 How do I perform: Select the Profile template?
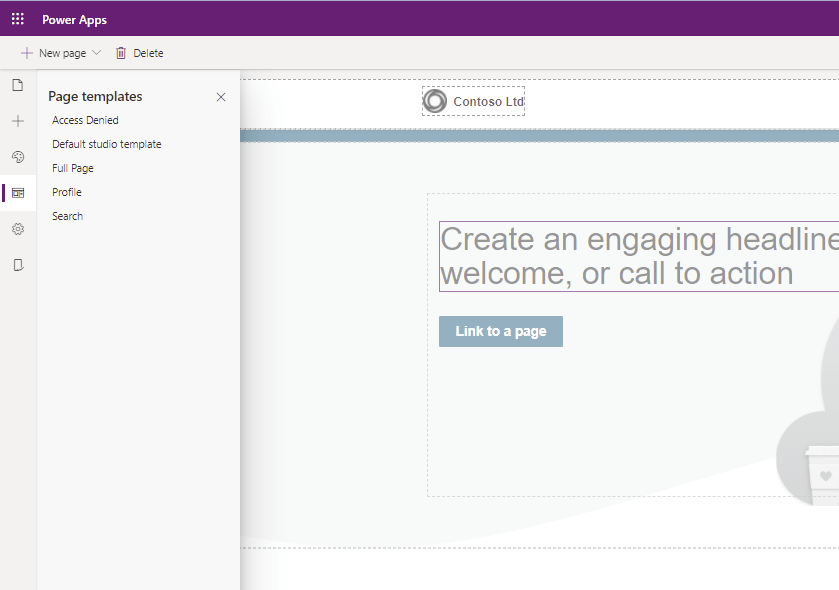click(67, 192)
